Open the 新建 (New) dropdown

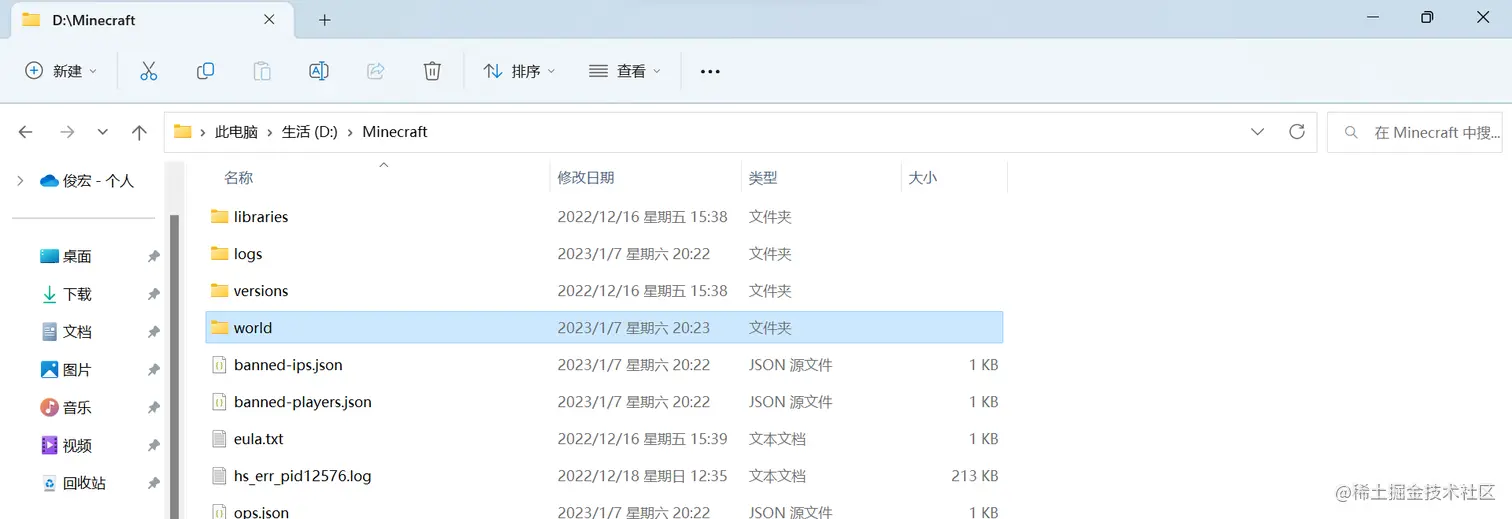[x=61, y=71]
